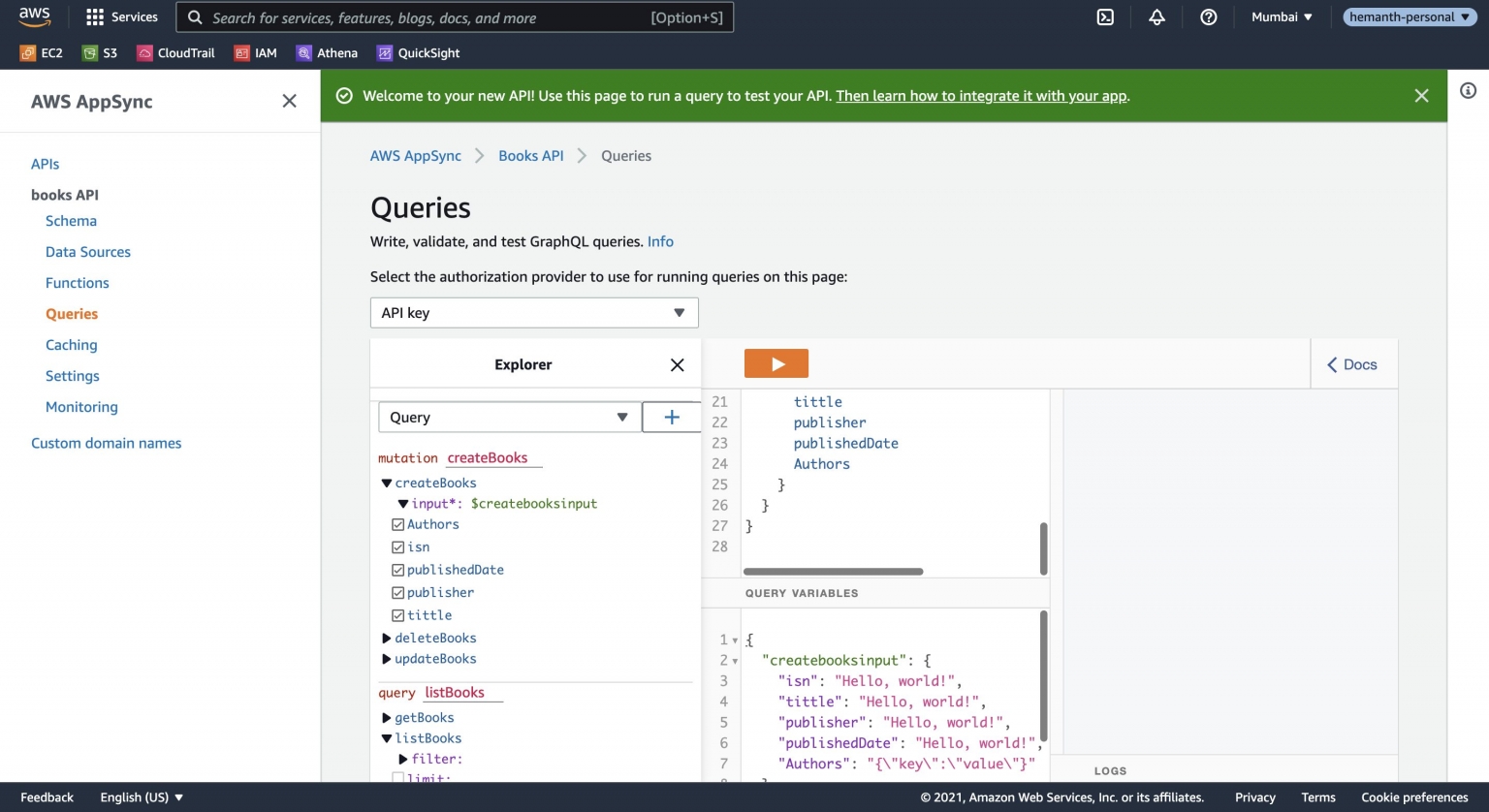Run the query with the orange play button
The height and width of the screenshot is (812, 1489).
pyautogui.click(x=776, y=362)
